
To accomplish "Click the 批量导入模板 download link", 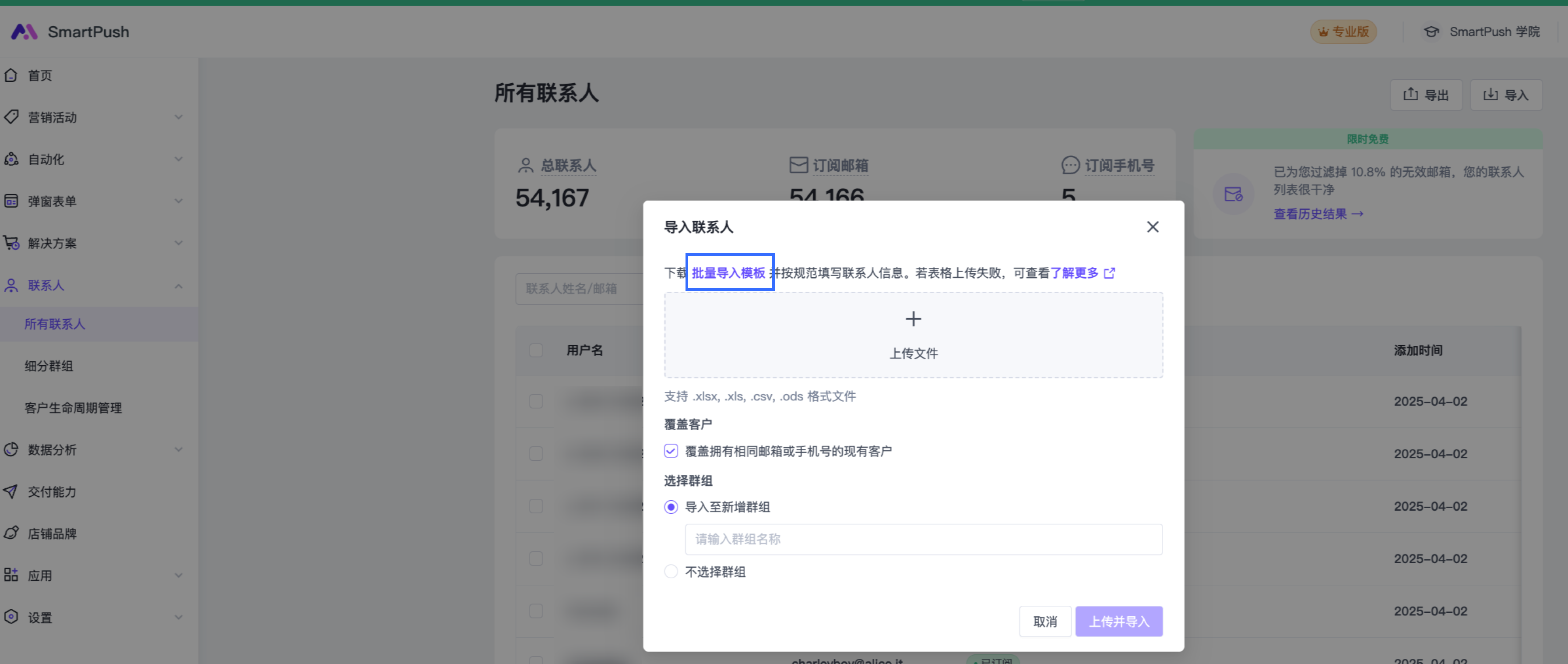I will (728, 272).
